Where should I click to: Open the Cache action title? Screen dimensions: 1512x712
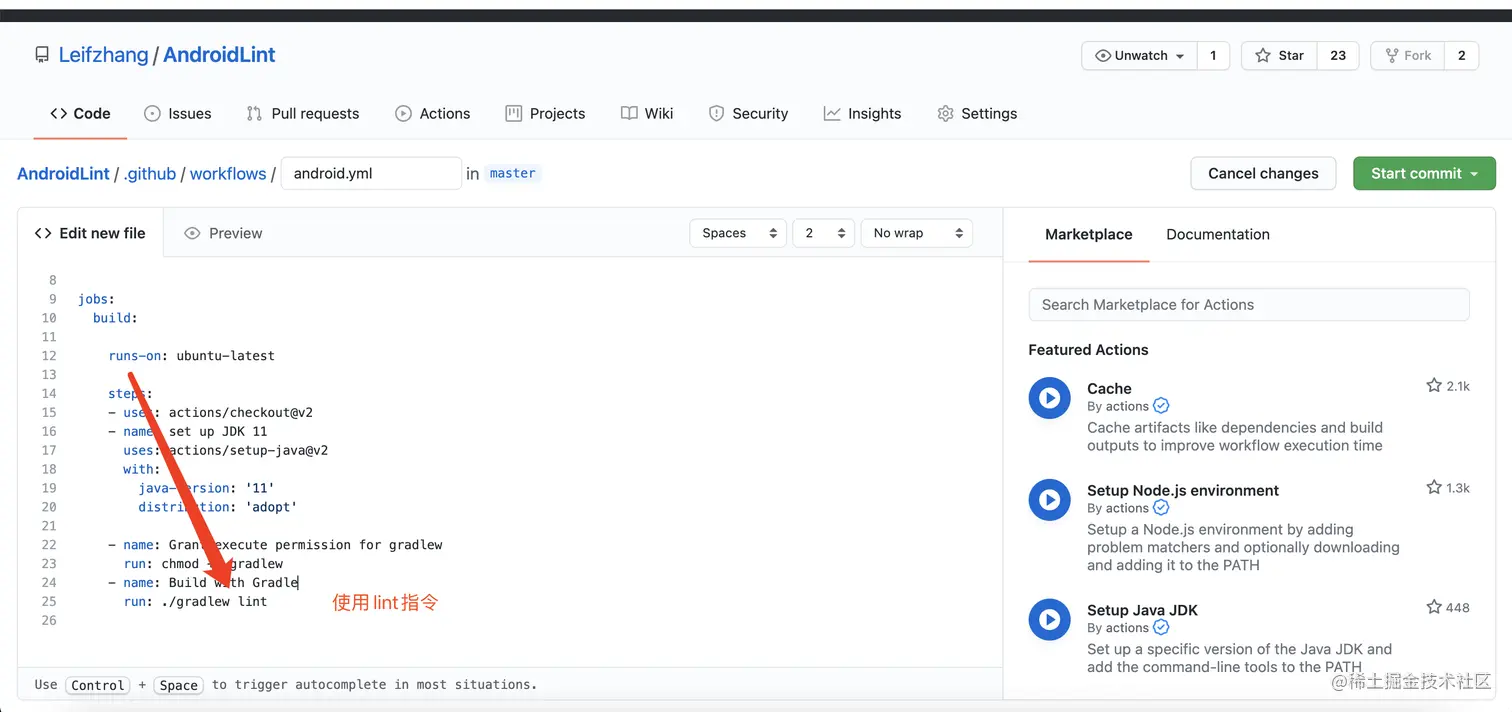(1109, 388)
